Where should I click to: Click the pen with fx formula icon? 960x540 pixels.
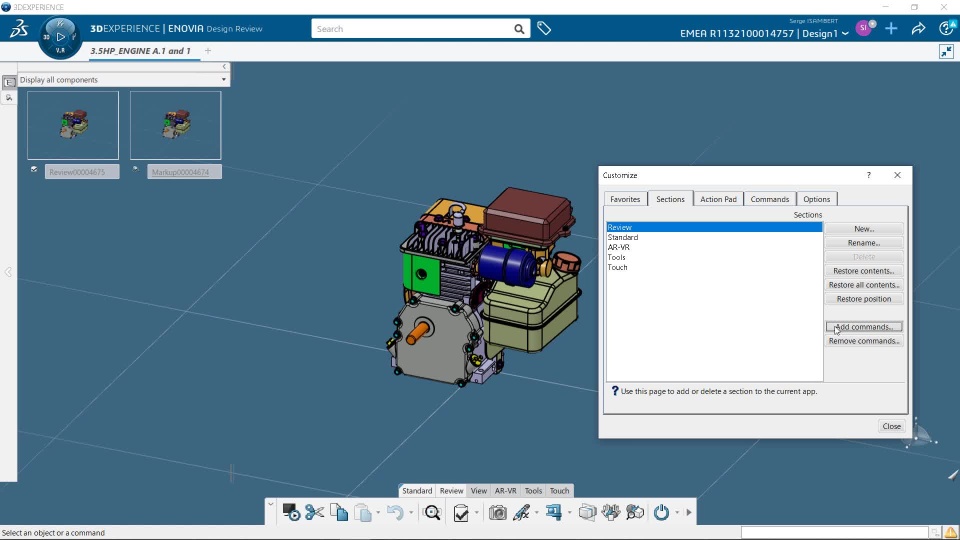pyautogui.click(x=522, y=512)
